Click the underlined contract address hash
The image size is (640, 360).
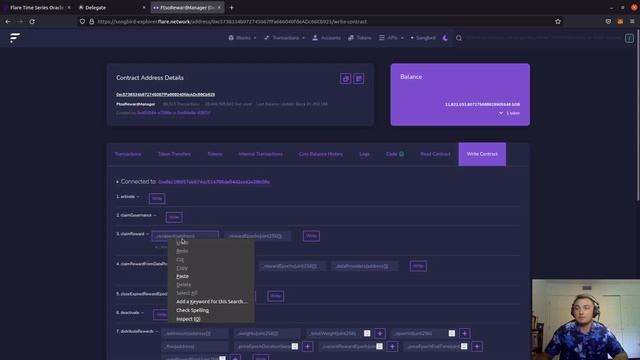pos(165,95)
